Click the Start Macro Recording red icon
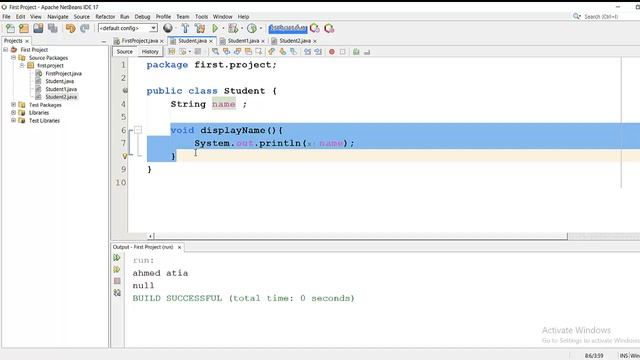 pyautogui.click(x=332, y=52)
